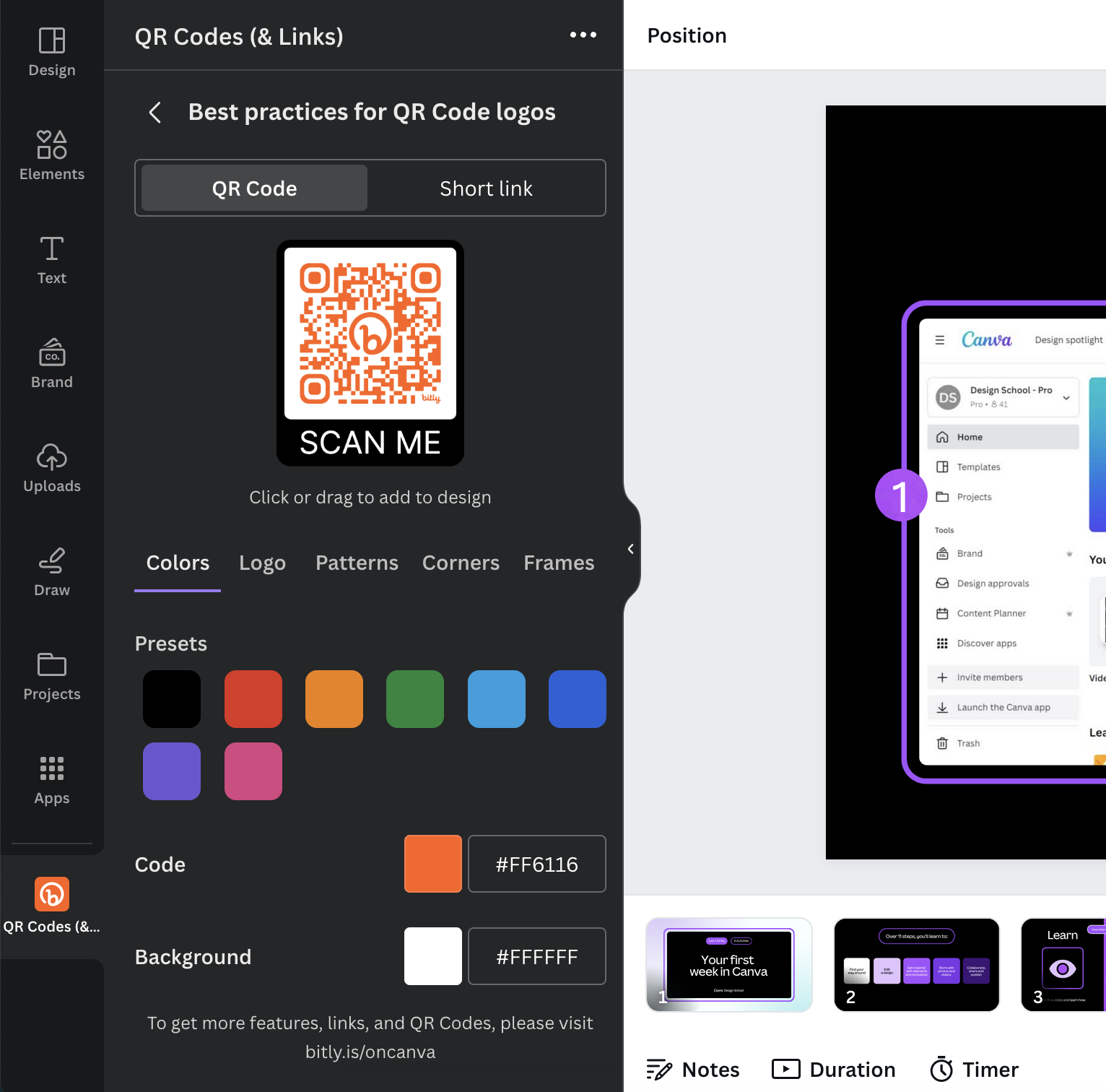This screenshot has height=1092, width=1106.
Task: Open the Uploads panel
Action: (52, 468)
